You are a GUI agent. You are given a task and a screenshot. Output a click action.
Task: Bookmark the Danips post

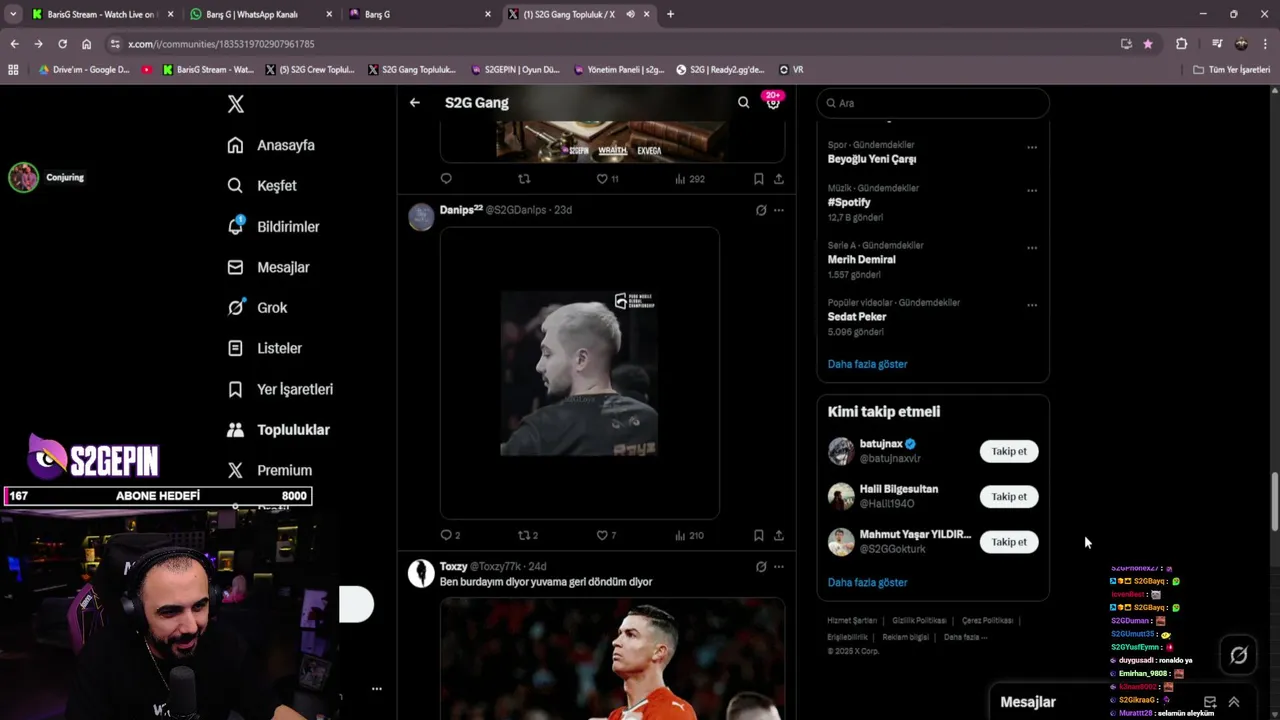click(x=758, y=535)
